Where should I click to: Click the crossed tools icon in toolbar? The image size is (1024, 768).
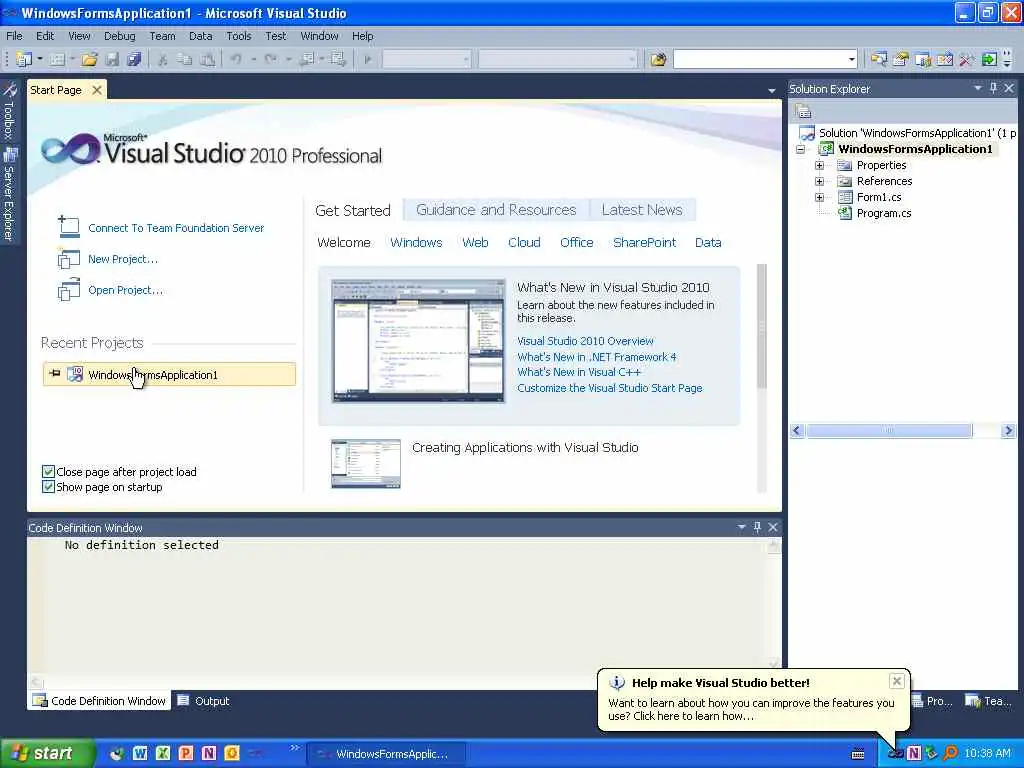coord(967,59)
